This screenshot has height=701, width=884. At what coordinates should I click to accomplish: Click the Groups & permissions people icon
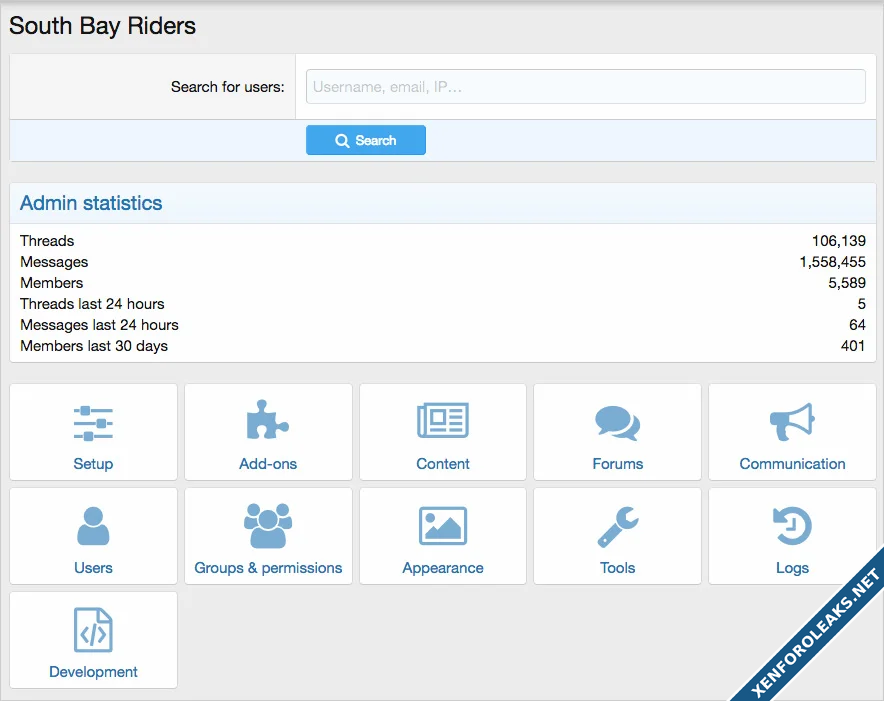(268, 526)
